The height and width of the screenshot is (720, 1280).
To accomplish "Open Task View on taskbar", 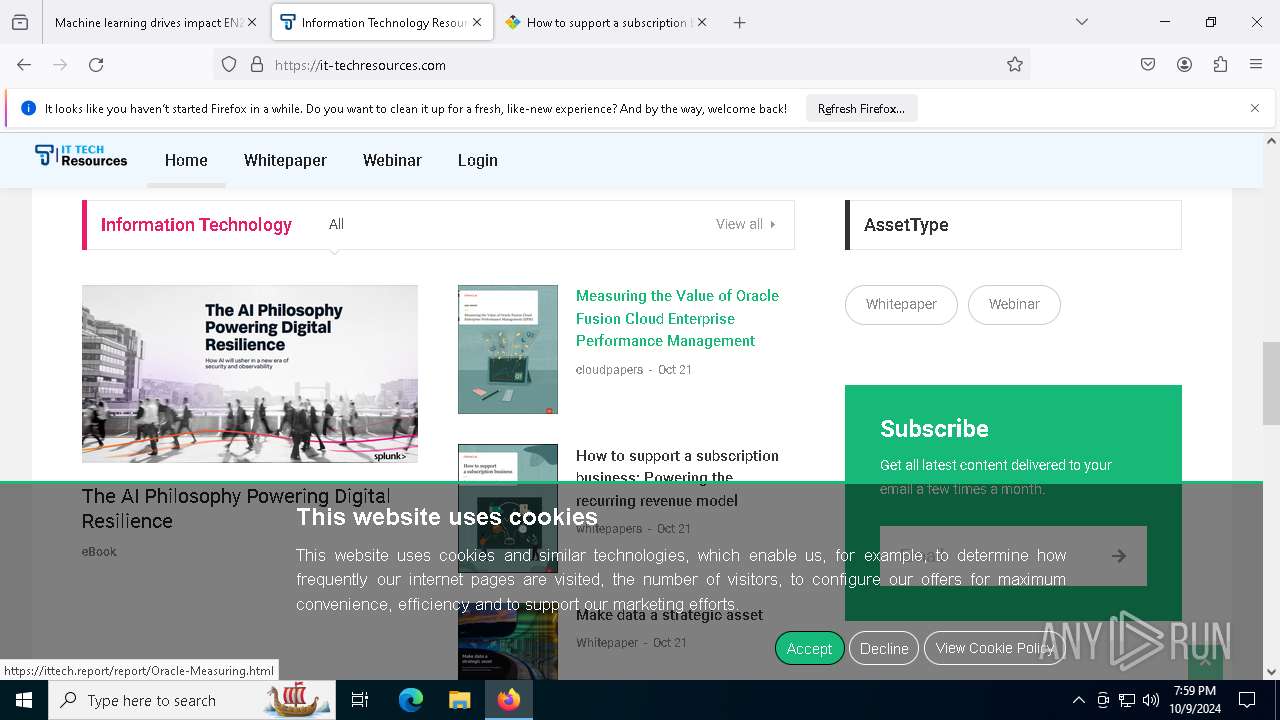I will click(360, 700).
